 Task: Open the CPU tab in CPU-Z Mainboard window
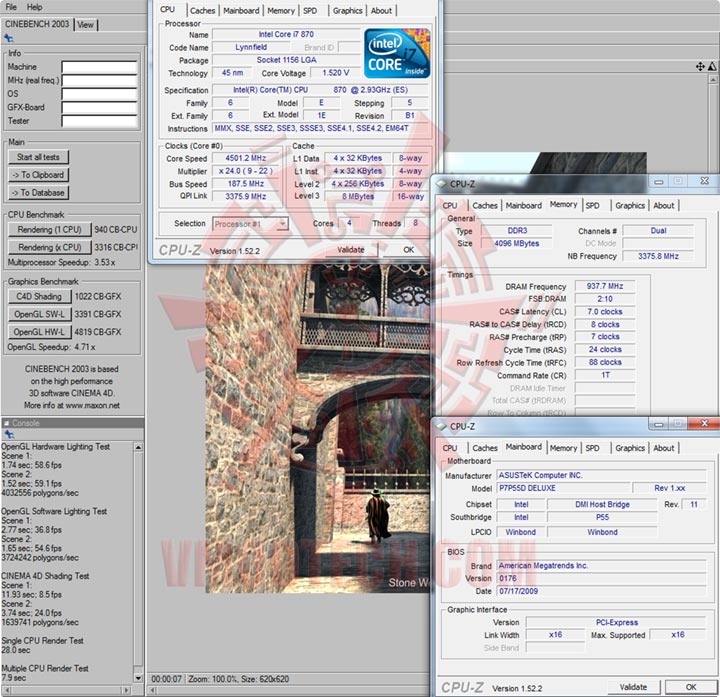click(450, 448)
